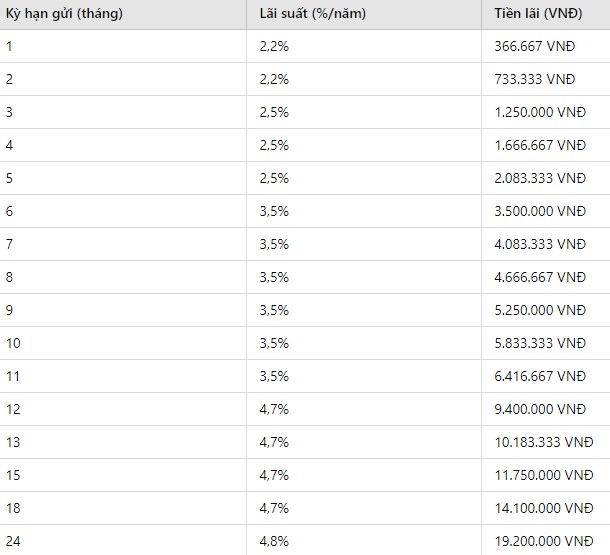Select the "Tiền lãi (VNĐ)" column header
This screenshot has width=610, height=555.
[x=539, y=14]
